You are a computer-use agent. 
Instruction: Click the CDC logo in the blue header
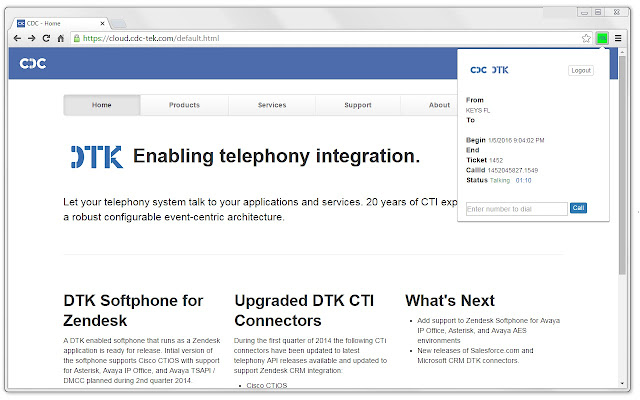point(33,63)
